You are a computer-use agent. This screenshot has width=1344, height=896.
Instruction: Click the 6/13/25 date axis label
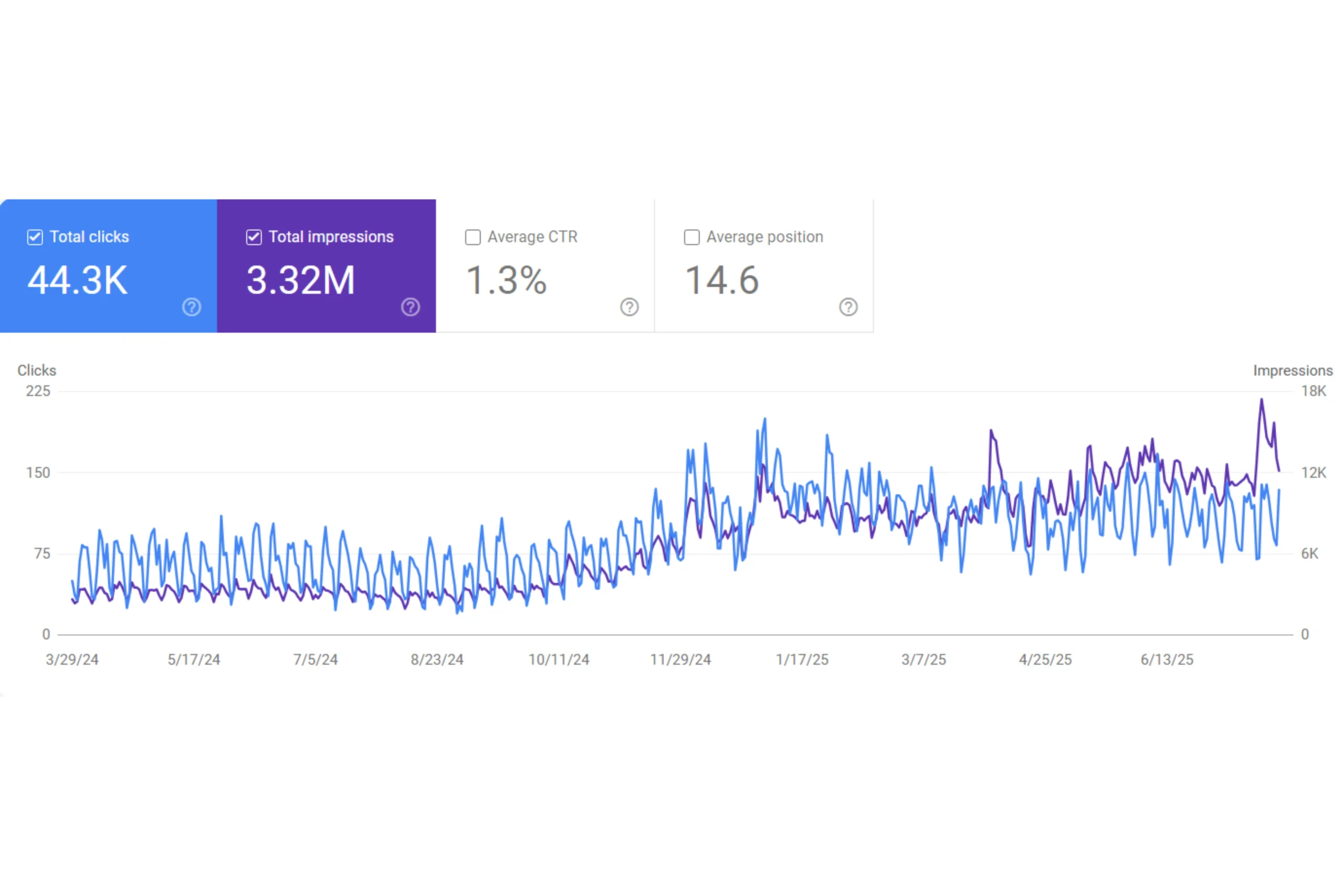tap(1166, 659)
